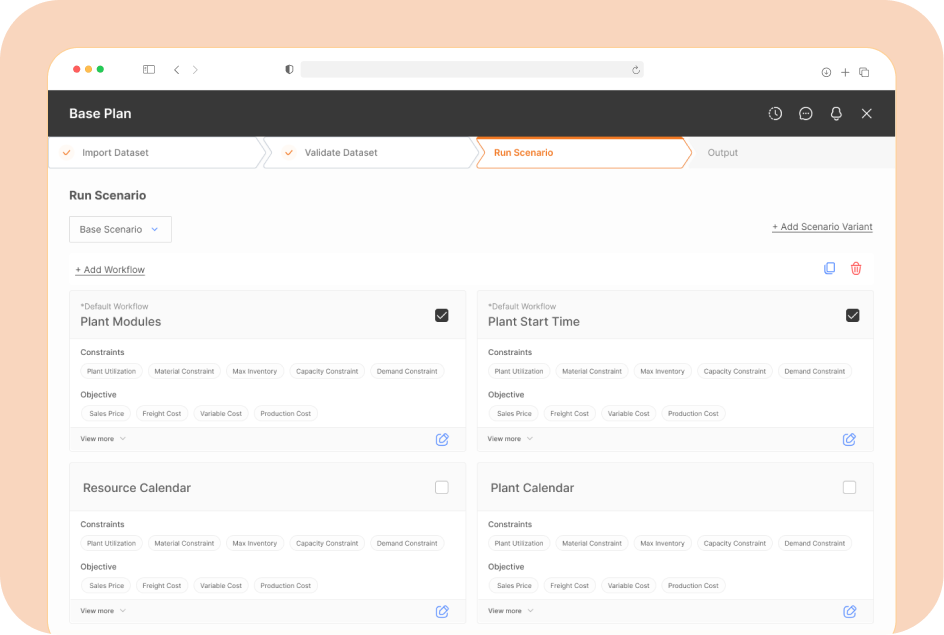Reload the page with the refresh icon

[636, 70]
